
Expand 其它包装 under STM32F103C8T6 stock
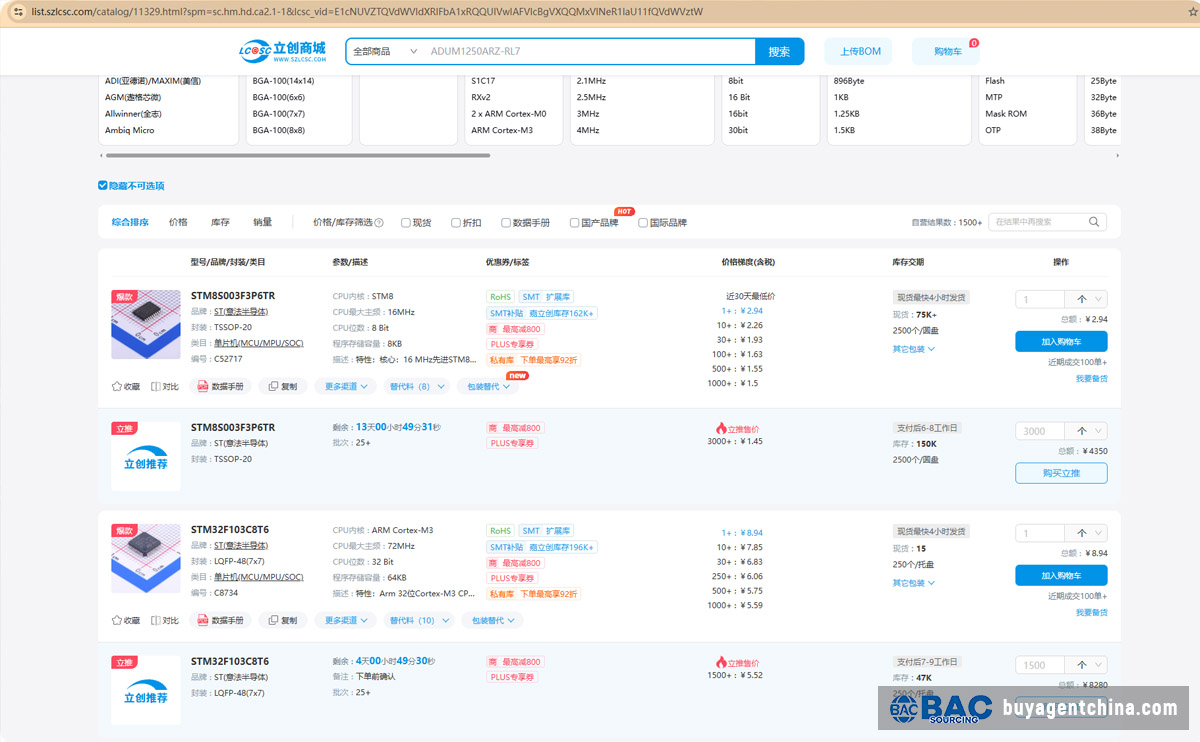914,583
